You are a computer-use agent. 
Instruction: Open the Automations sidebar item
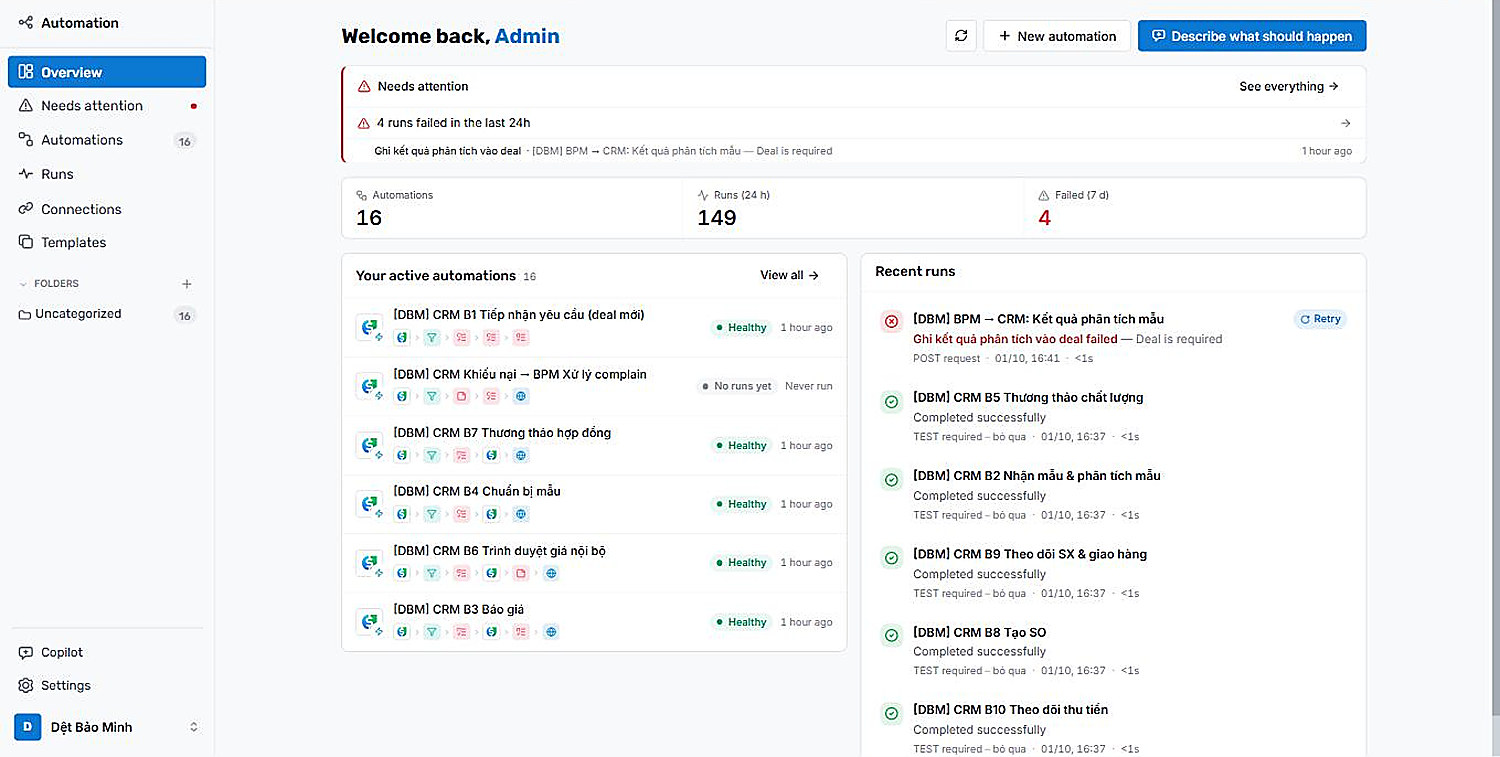tap(107, 140)
